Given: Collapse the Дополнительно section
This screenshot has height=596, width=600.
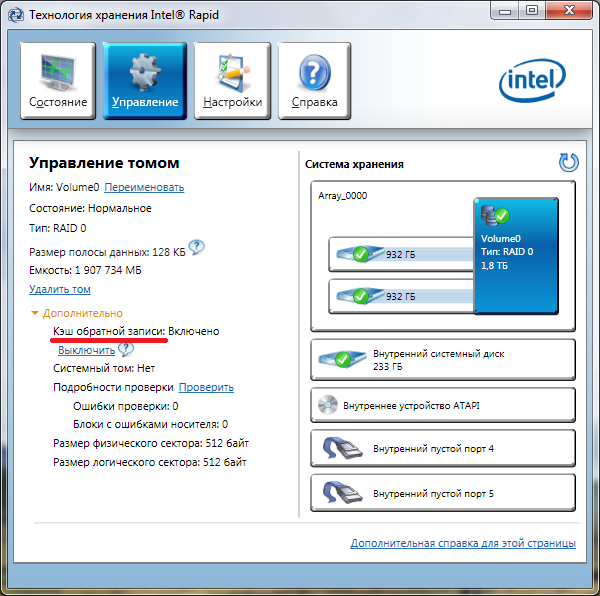Looking at the screenshot, I should click(77, 313).
